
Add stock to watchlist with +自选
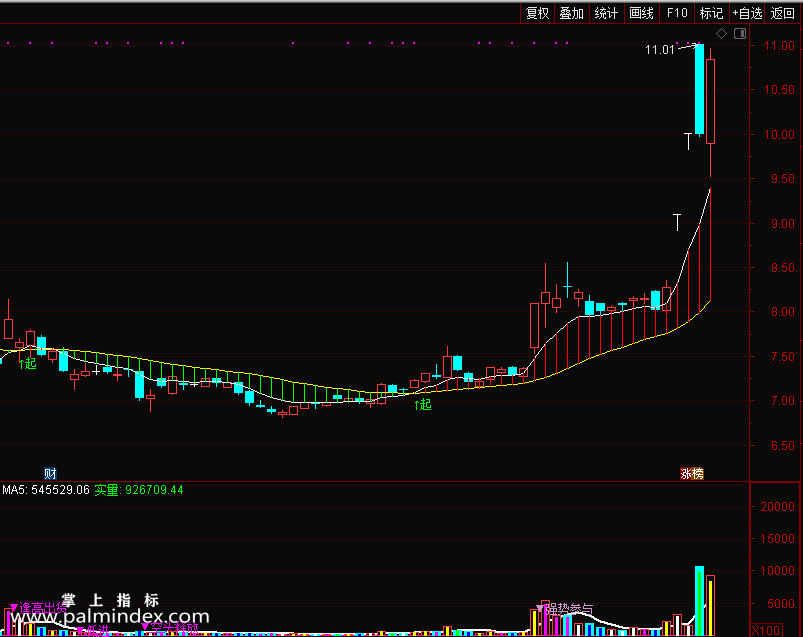tap(747, 13)
